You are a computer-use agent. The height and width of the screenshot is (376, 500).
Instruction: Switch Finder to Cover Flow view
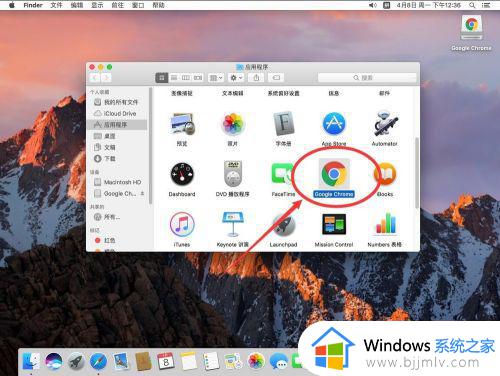[x=198, y=78]
